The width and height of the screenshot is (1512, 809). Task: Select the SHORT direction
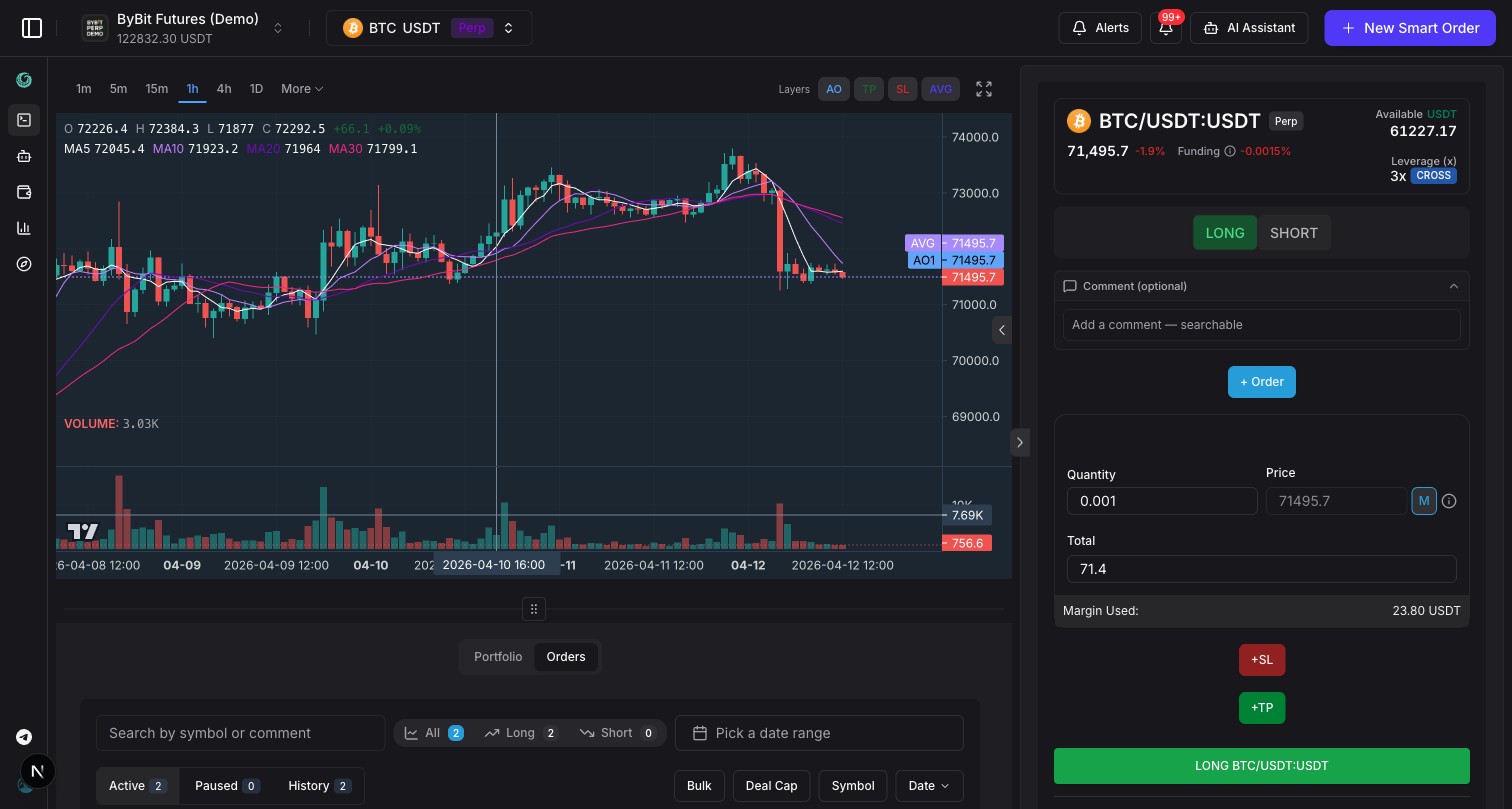(x=1294, y=233)
